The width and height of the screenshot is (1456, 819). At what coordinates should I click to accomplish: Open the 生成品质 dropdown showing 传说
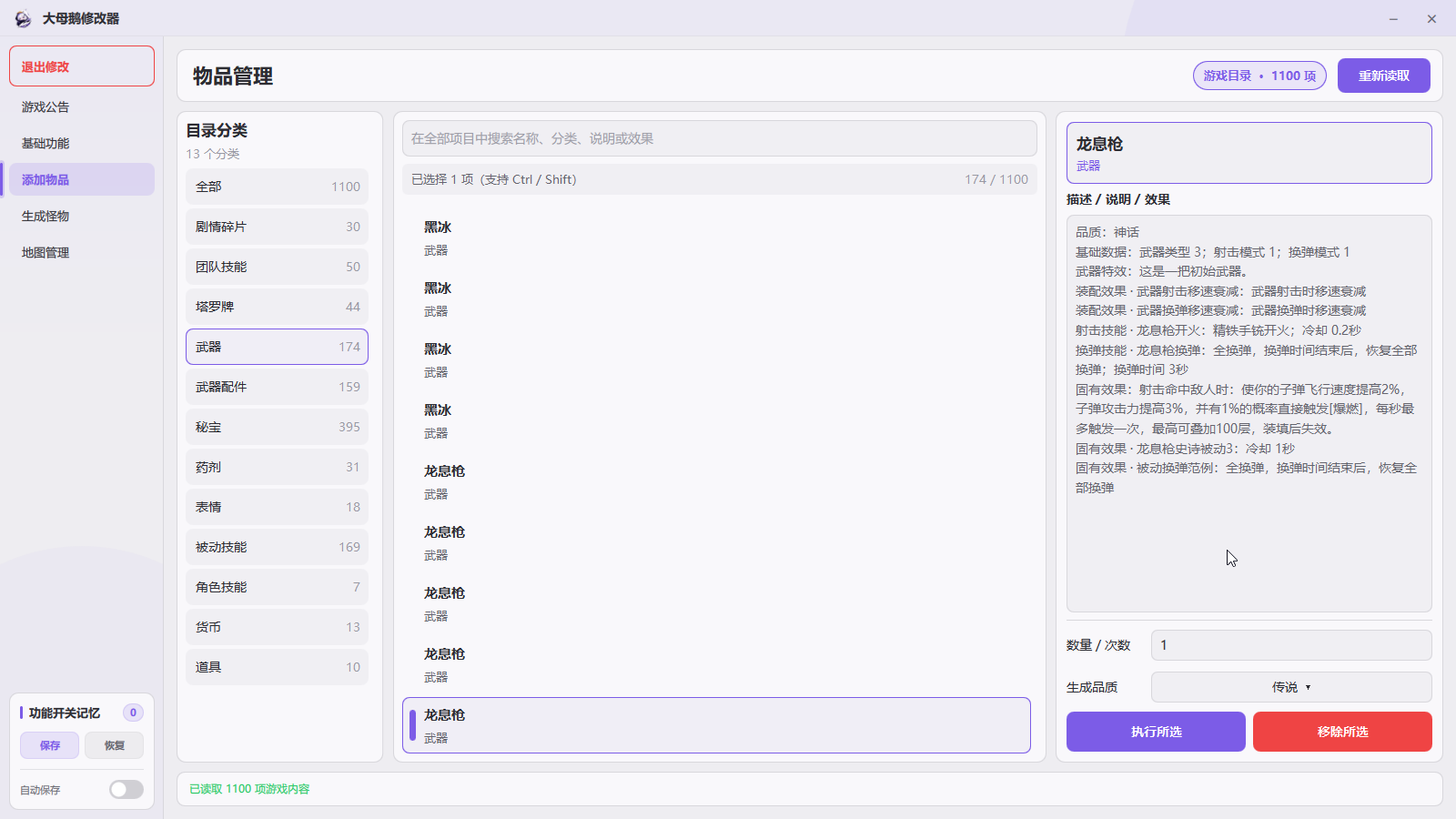(x=1291, y=687)
